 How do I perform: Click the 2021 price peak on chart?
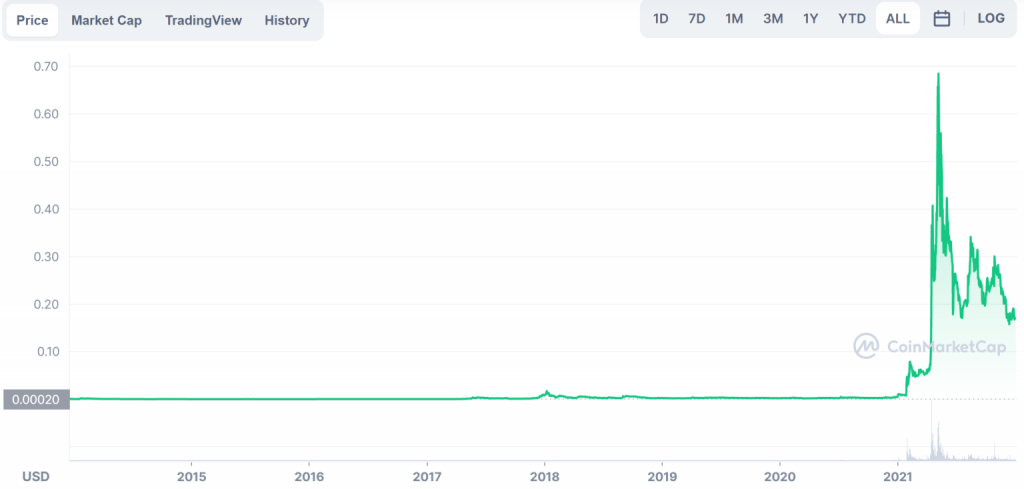coord(938,74)
